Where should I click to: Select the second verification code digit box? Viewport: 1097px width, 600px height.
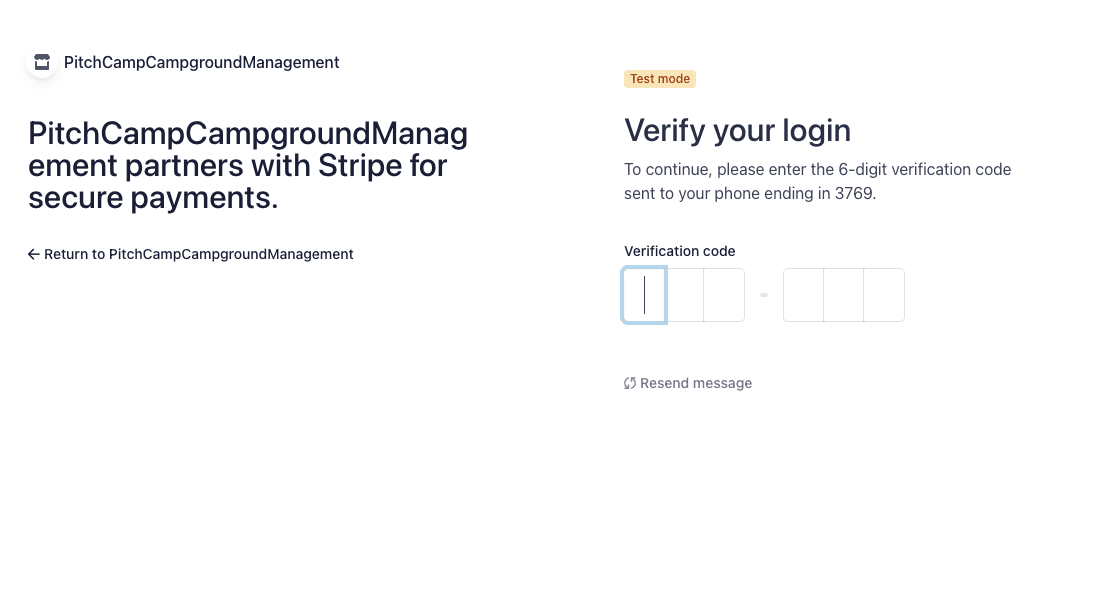[684, 295]
